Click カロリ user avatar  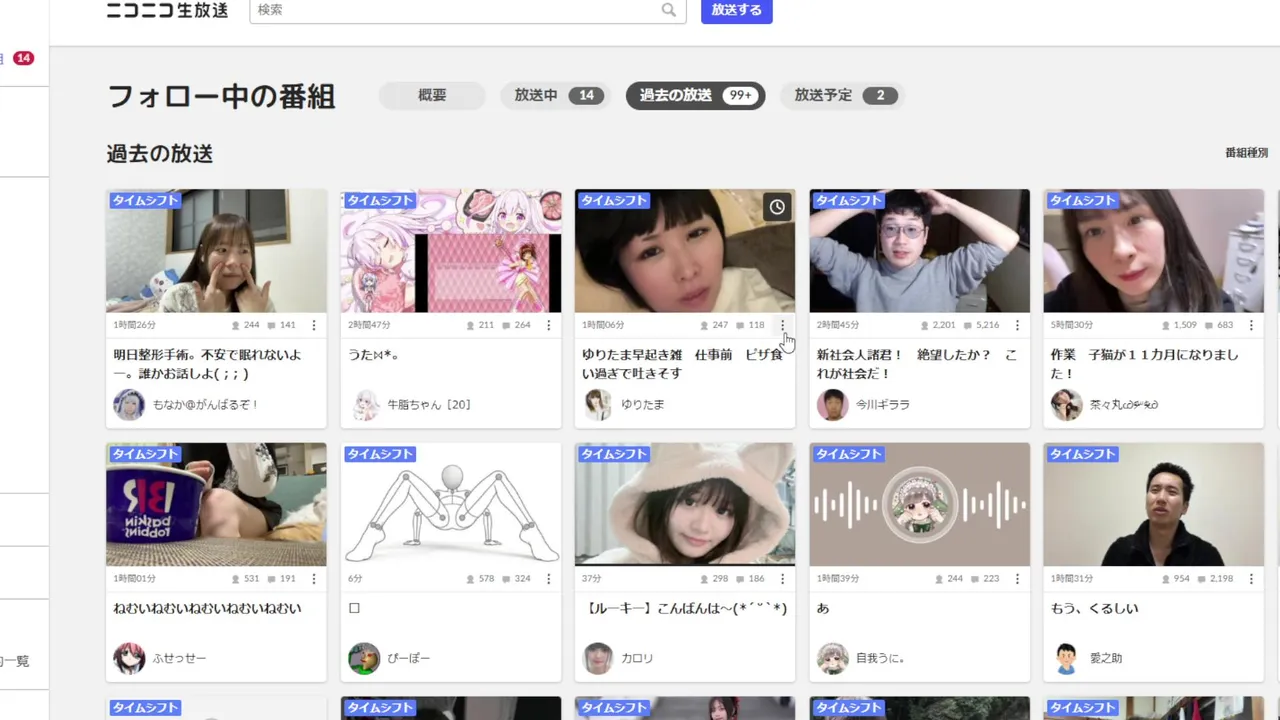tap(598, 659)
